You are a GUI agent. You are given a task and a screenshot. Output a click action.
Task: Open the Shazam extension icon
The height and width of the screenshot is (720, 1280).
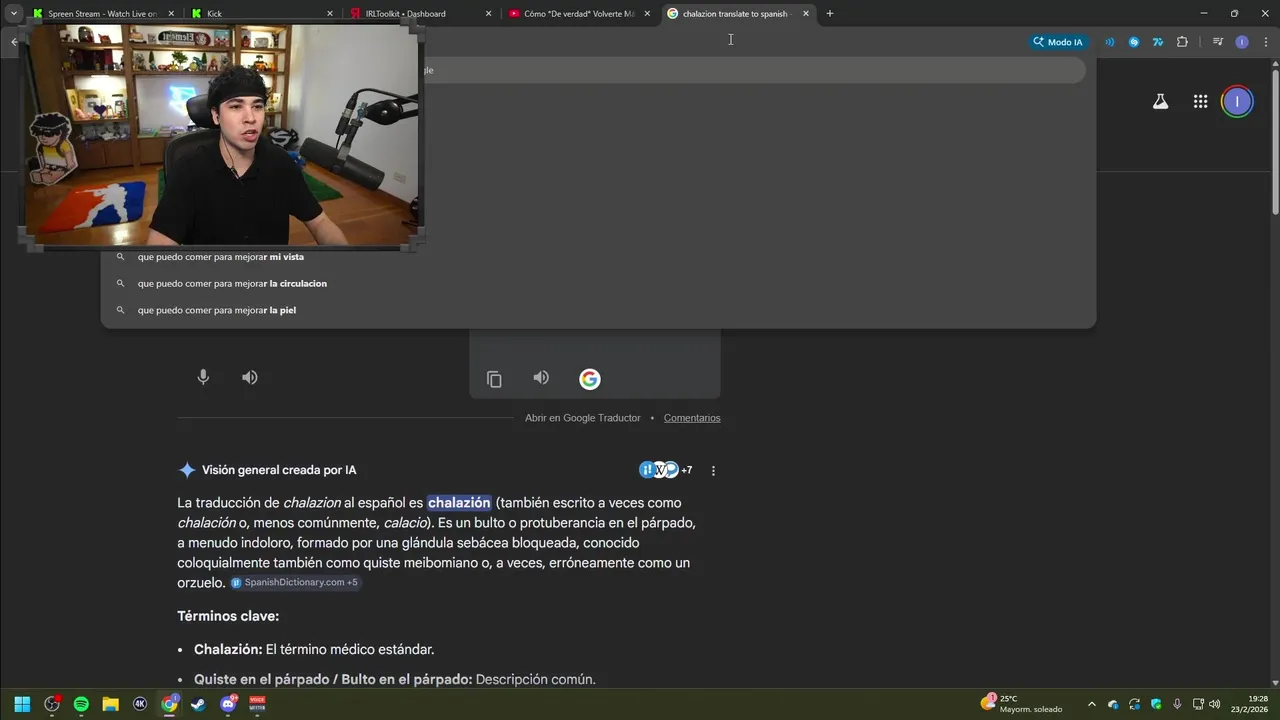1133,42
